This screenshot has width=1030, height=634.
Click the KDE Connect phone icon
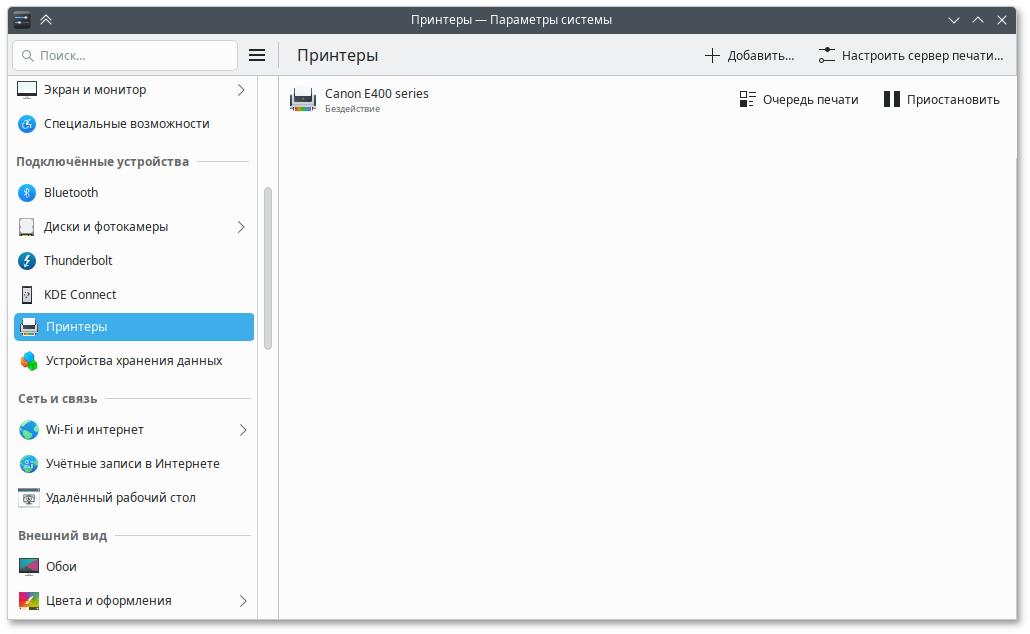(x=28, y=295)
